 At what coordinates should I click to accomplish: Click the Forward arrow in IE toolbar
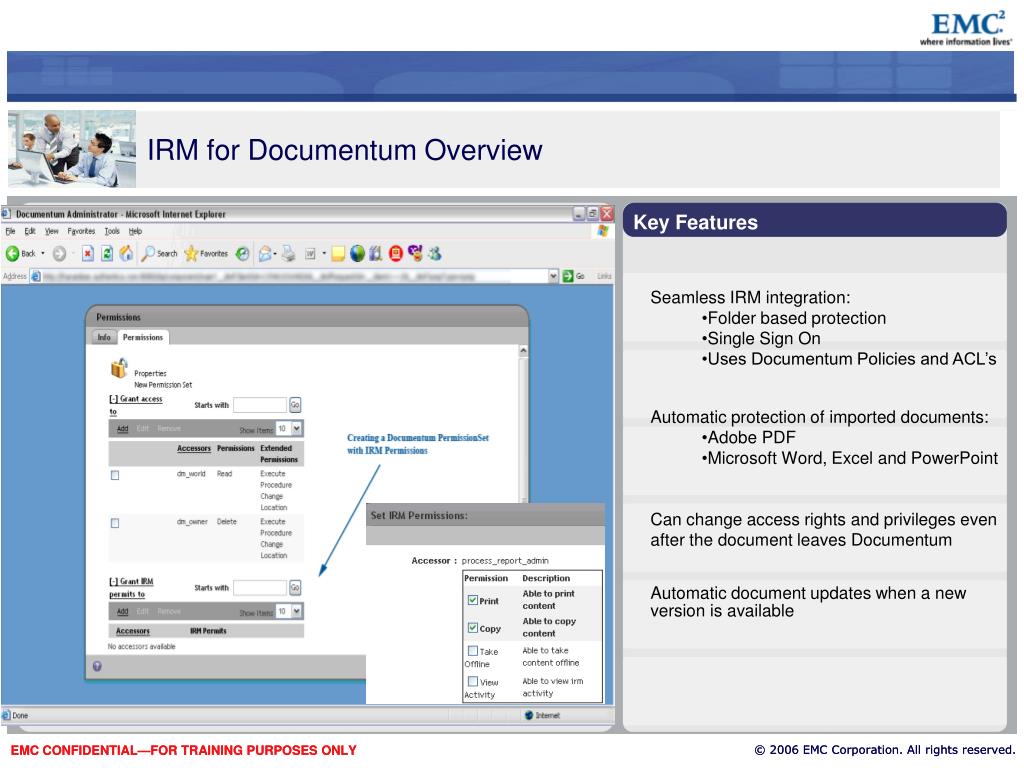pyautogui.click(x=59, y=253)
